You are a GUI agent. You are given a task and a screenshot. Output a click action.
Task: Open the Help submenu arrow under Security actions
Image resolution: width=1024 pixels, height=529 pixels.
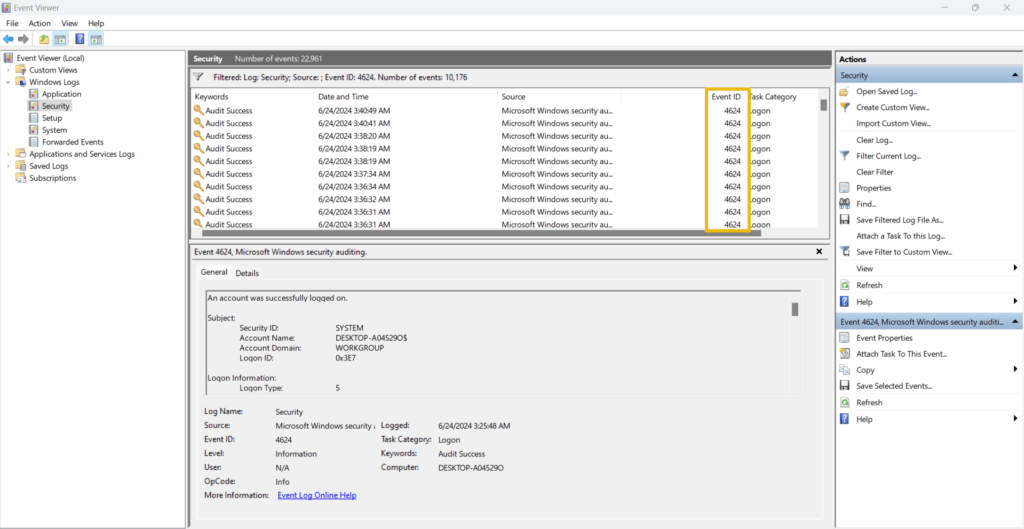1016,302
